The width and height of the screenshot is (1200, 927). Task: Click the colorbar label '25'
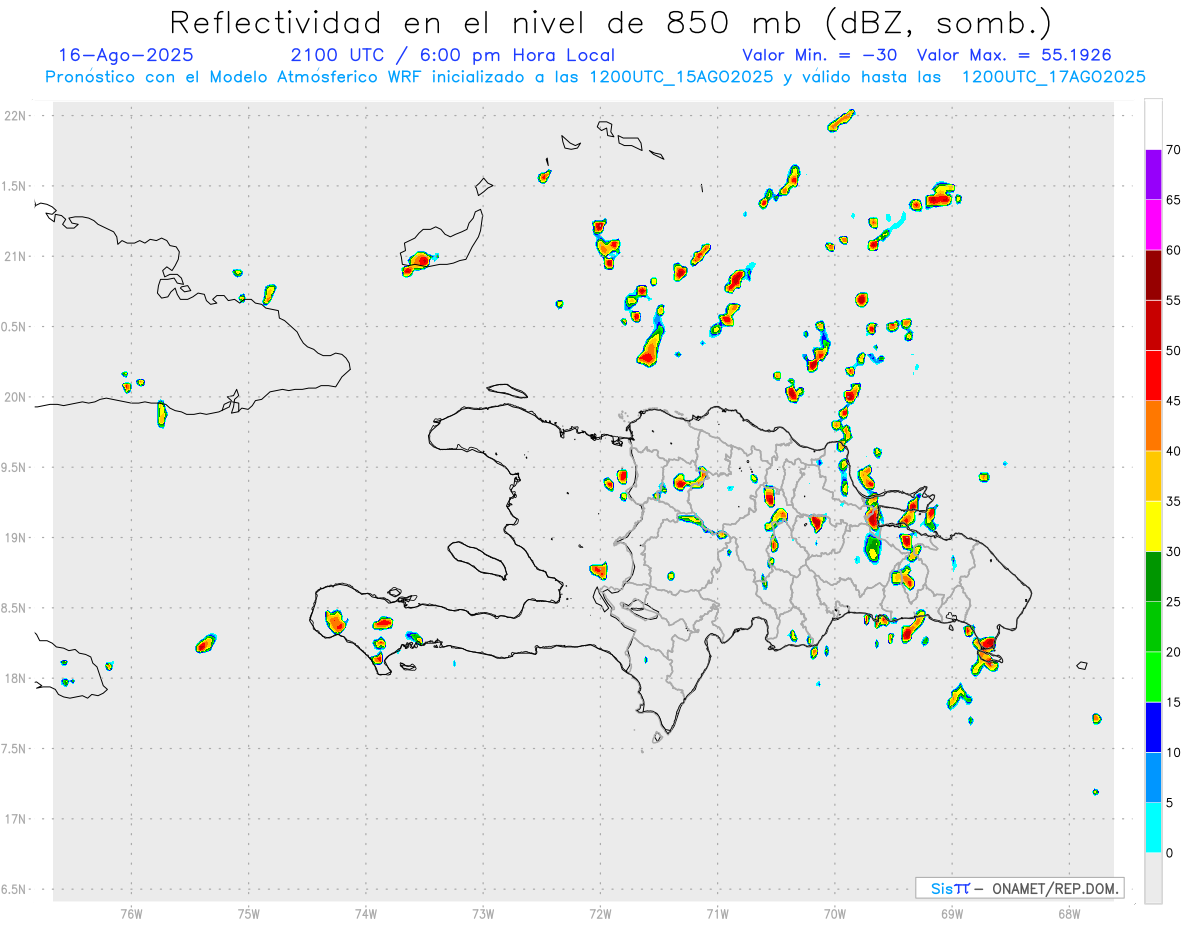[1173, 602]
